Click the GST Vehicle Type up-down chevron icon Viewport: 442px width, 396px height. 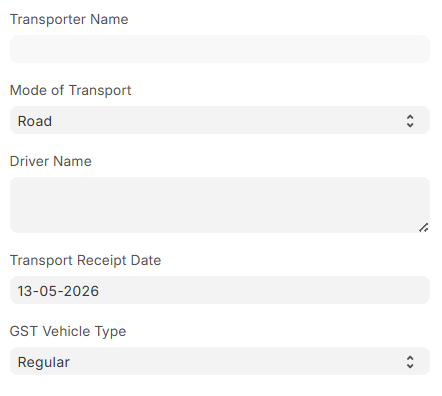click(x=410, y=362)
